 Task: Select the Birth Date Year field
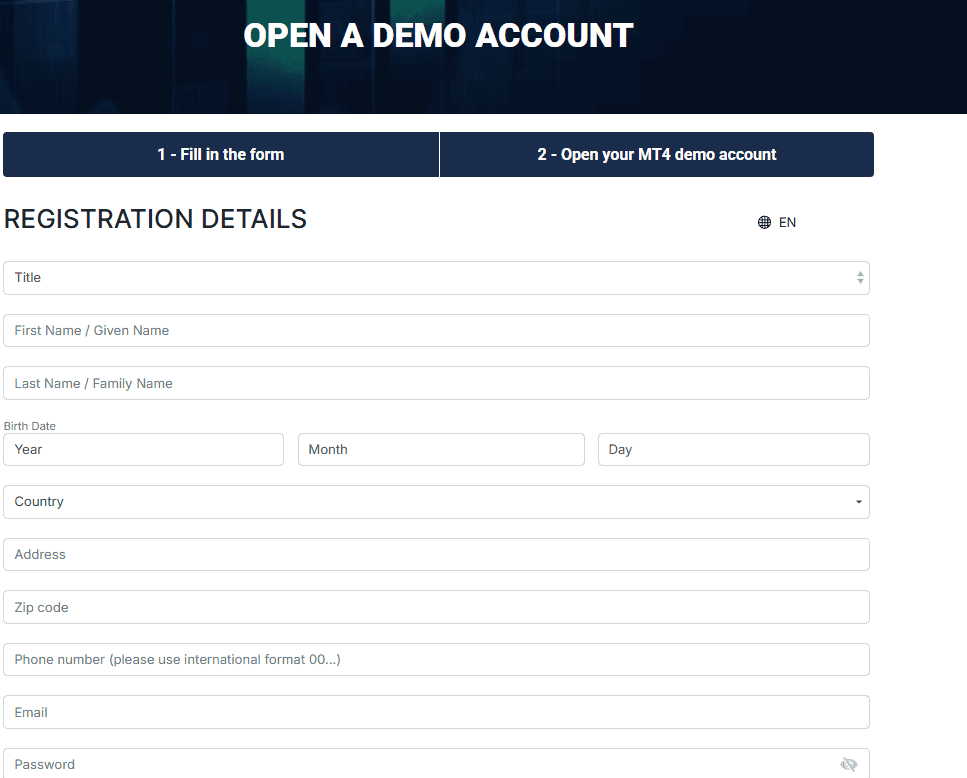point(143,449)
